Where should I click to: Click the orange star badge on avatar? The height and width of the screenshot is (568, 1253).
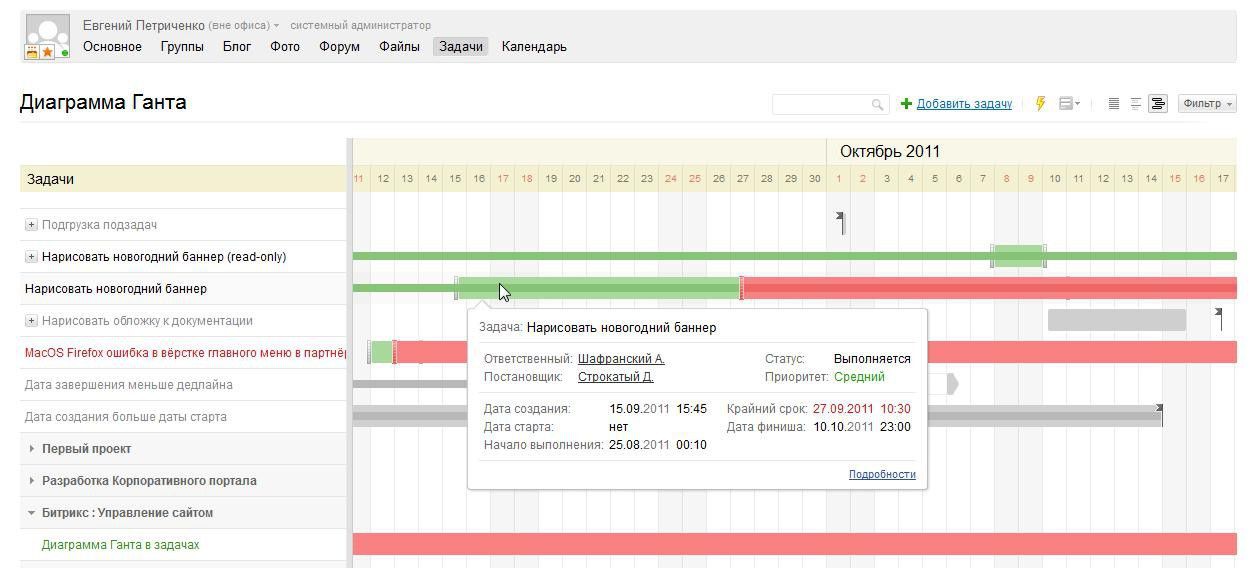pyautogui.click(x=47, y=52)
